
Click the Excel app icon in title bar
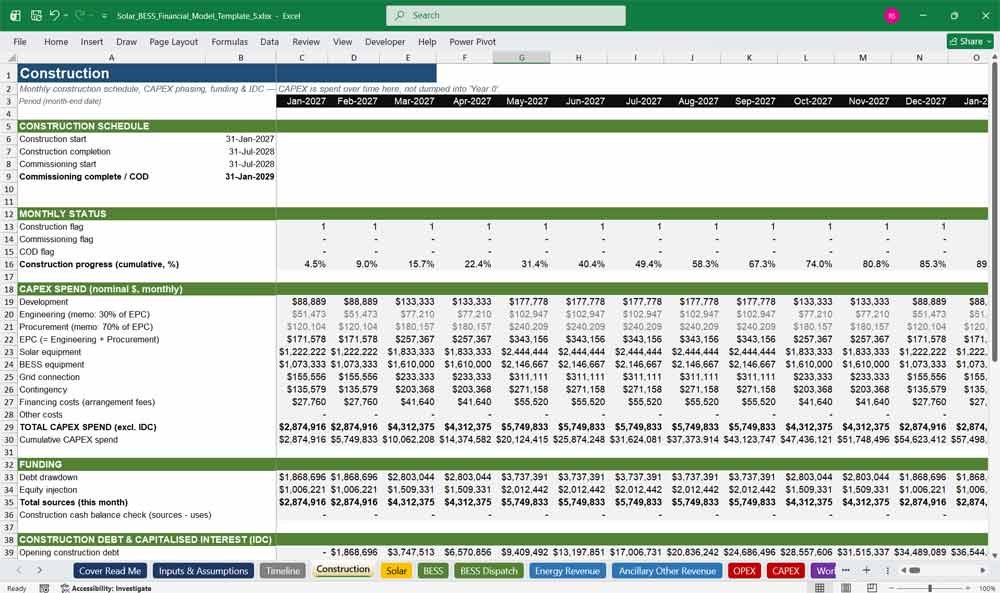pos(15,15)
